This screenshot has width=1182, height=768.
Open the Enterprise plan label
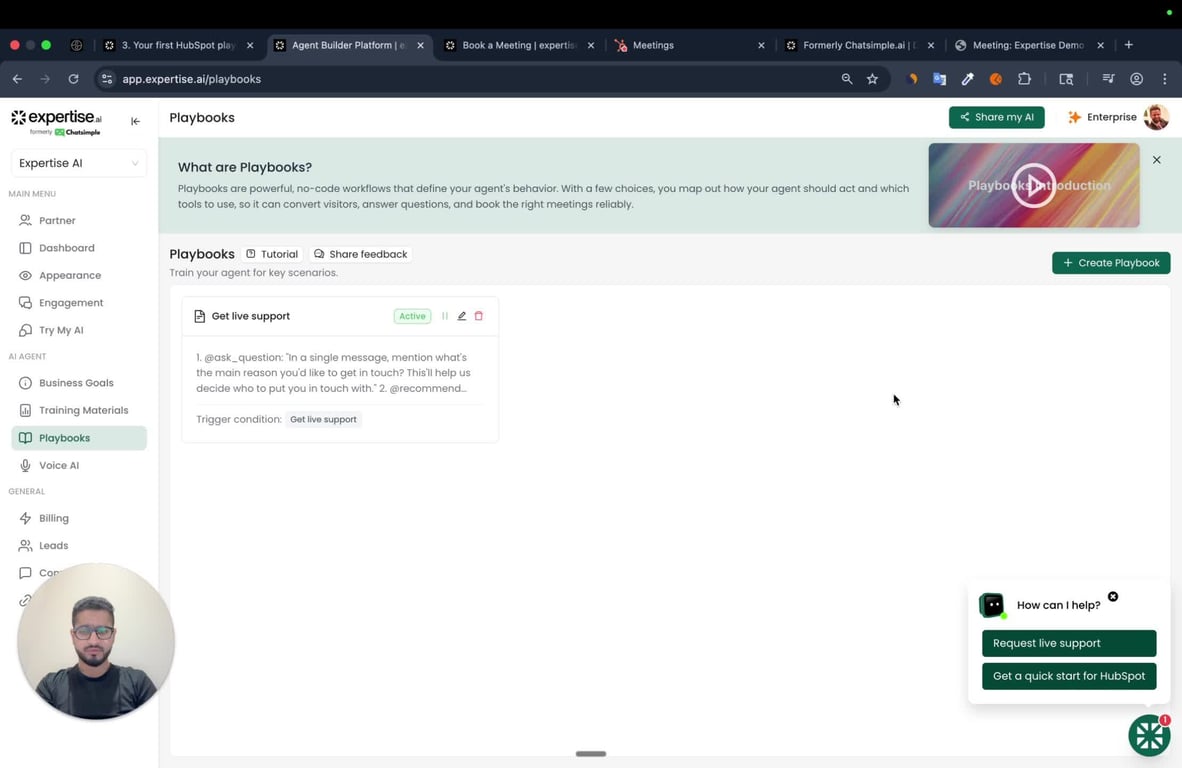point(1104,117)
